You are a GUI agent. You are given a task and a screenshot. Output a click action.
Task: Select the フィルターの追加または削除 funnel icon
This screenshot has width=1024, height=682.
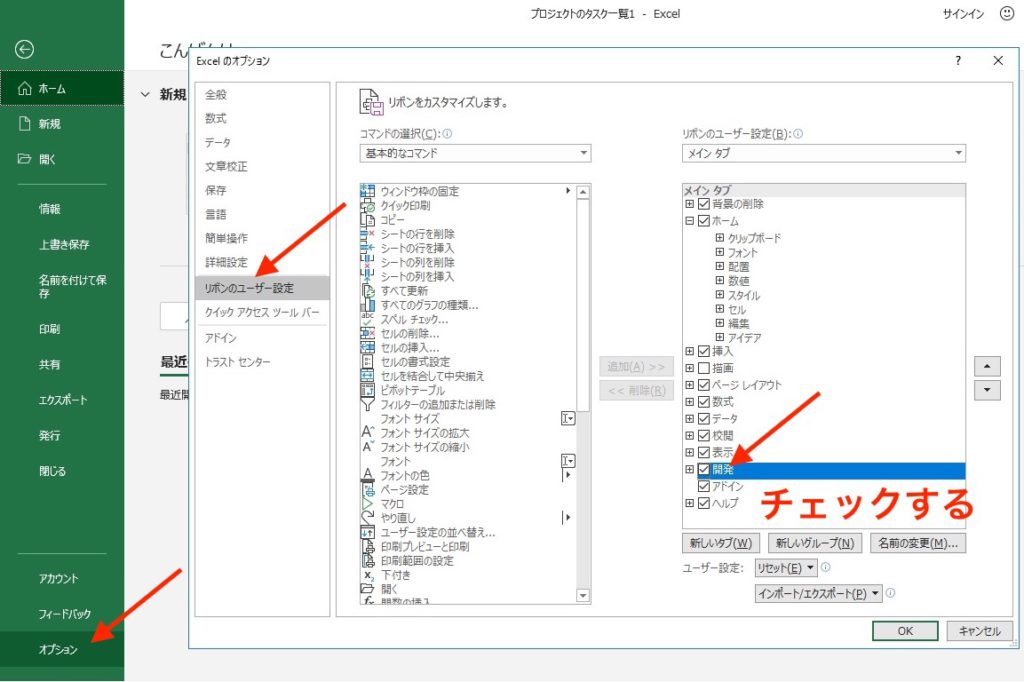[368, 404]
